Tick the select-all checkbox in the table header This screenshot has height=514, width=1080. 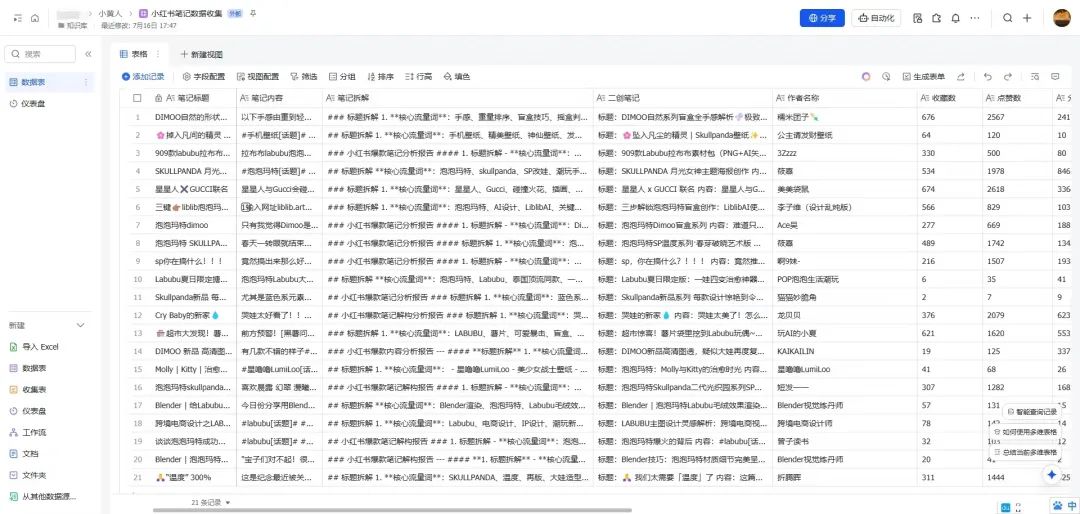coord(137,98)
